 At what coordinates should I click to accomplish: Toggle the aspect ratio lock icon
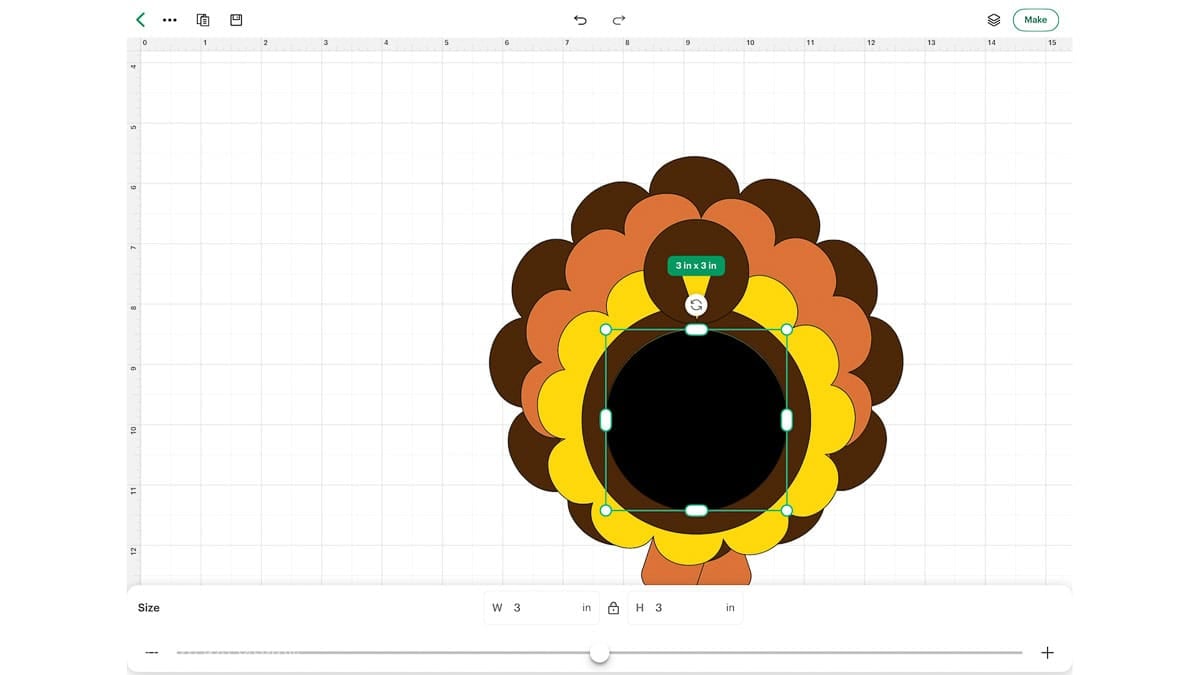coord(613,608)
